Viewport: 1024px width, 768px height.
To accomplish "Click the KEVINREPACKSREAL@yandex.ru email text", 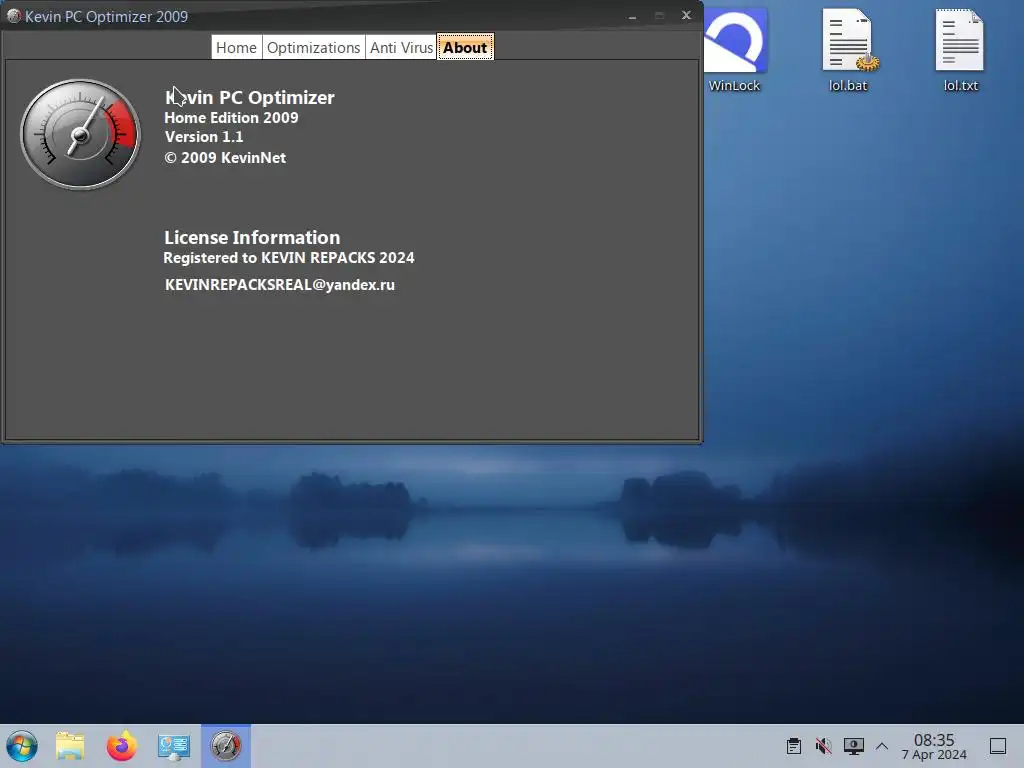I will [x=280, y=285].
